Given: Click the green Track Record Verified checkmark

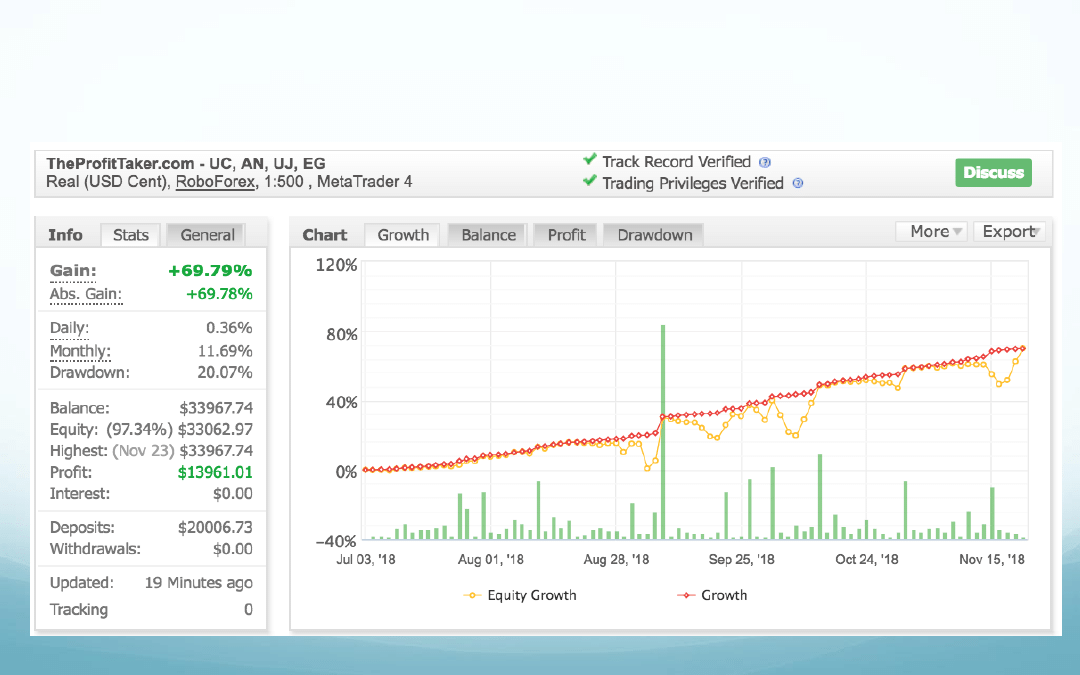Looking at the screenshot, I should pyautogui.click(x=590, y=160).
